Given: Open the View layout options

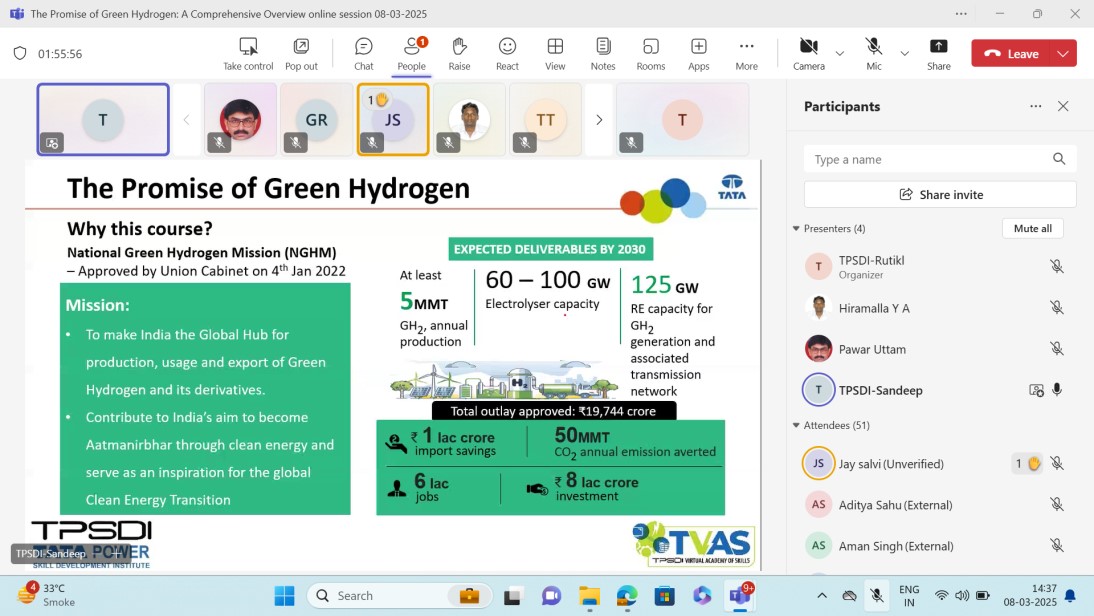Looking at the screenshot, I should (x=555, y=54).
